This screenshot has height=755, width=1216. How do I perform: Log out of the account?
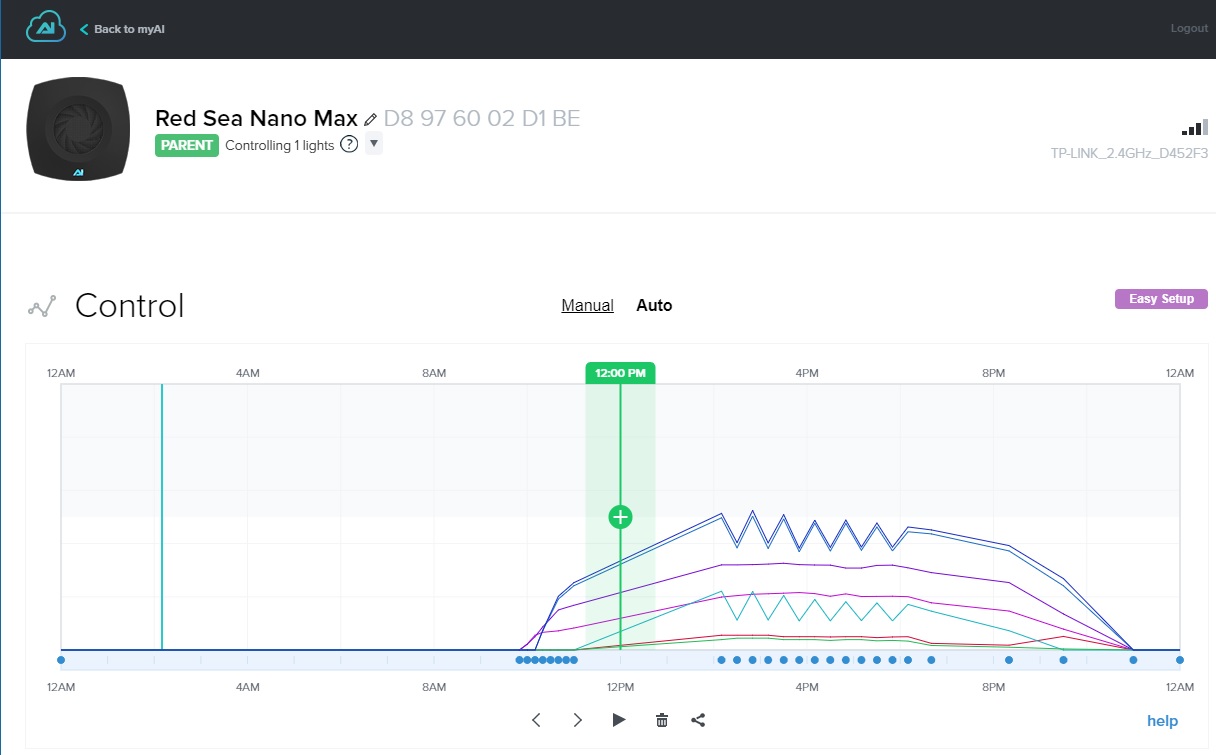pos(1189,28)
